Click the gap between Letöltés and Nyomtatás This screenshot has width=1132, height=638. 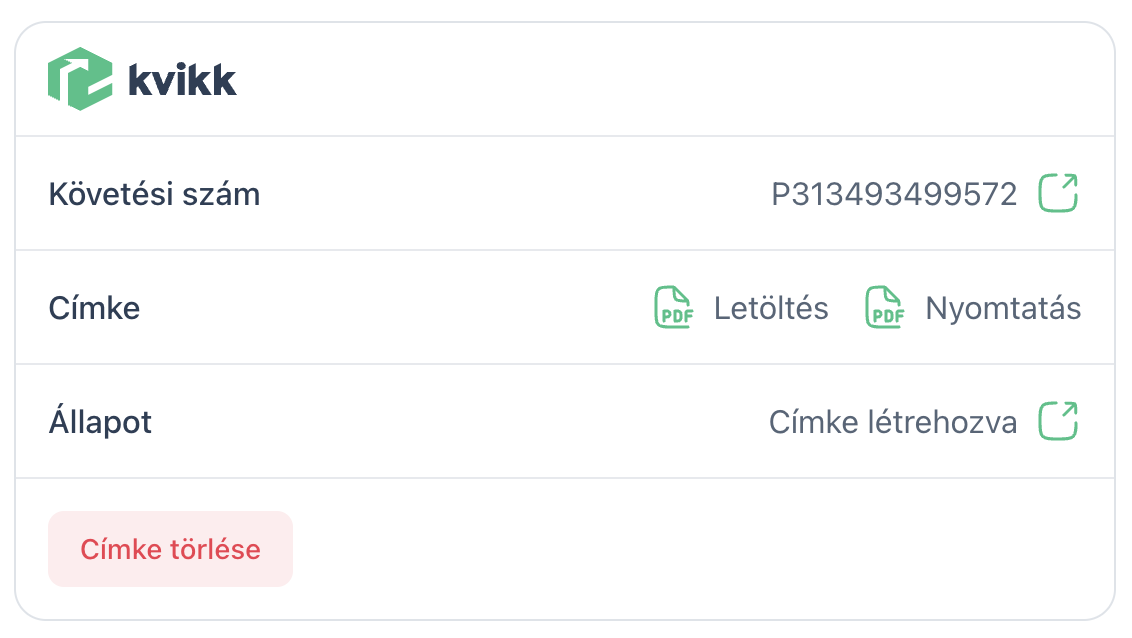[846, 308]
